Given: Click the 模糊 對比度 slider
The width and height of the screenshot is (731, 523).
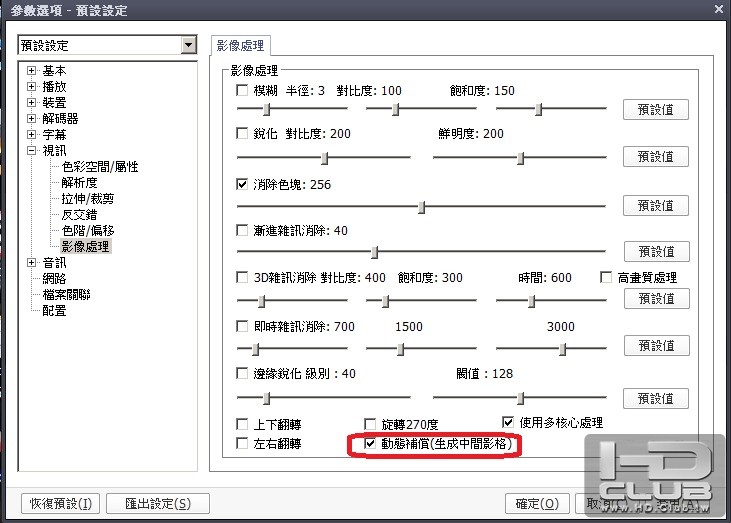Looking at the screenshot, I should (421, 109).
